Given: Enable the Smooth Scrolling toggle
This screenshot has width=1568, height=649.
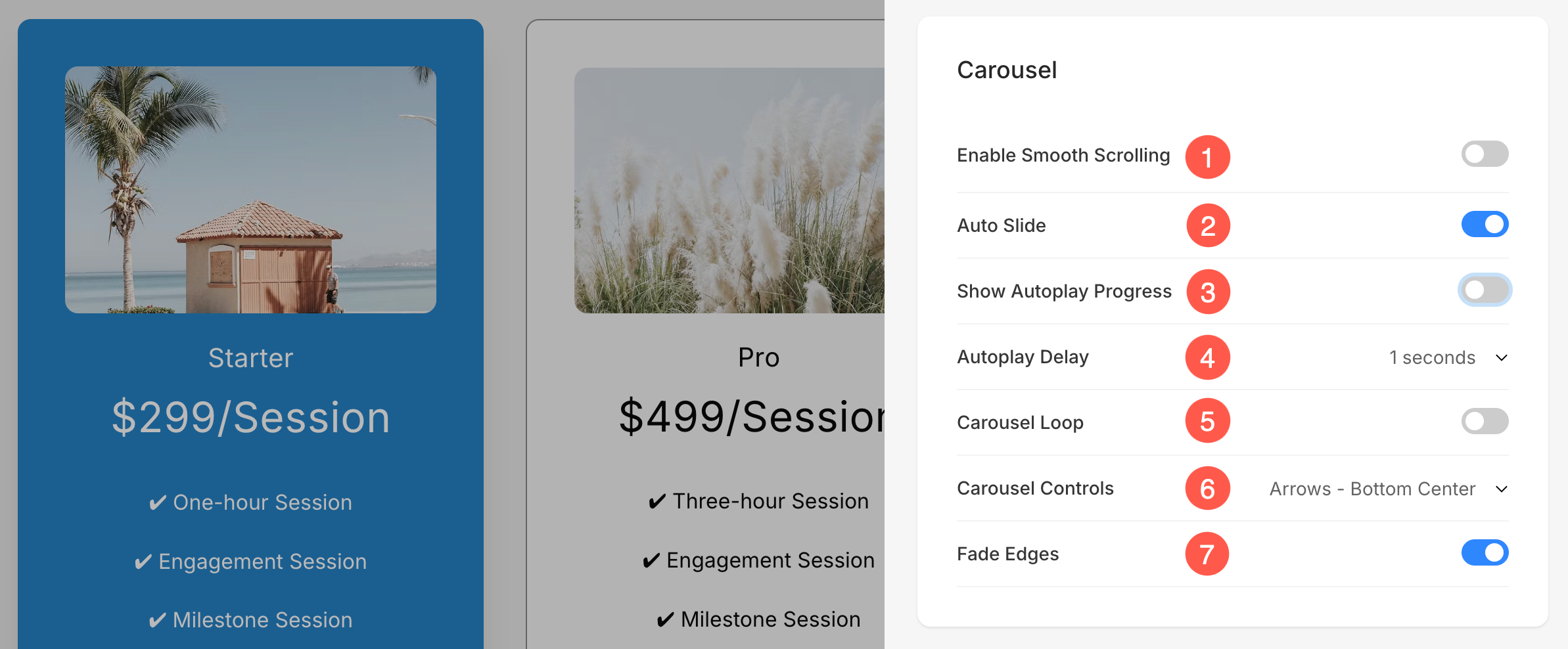Looking at the screenshot, I should coord(1485,154).
